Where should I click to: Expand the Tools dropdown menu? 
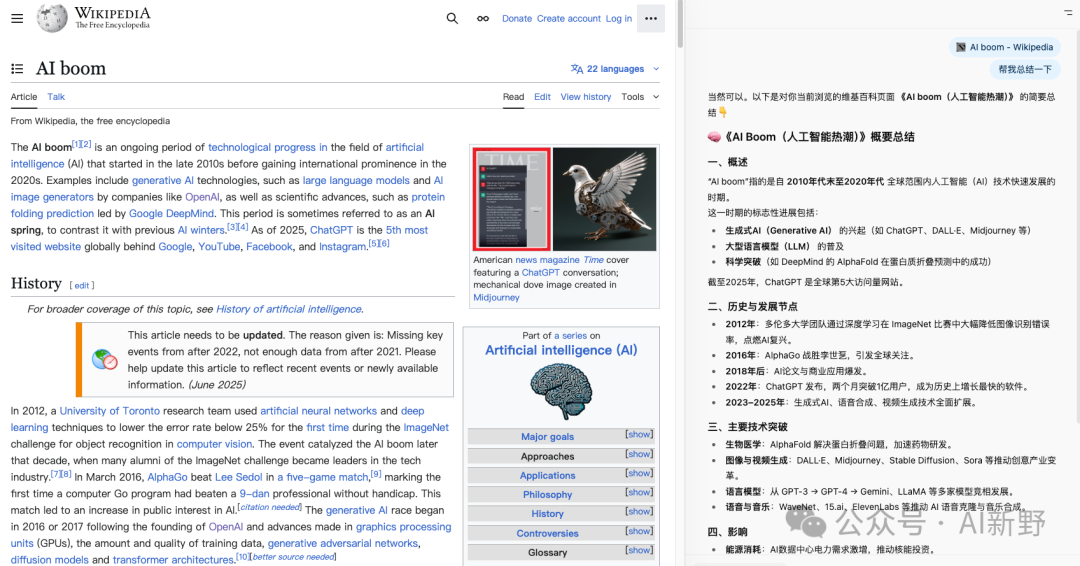(640, 97)
